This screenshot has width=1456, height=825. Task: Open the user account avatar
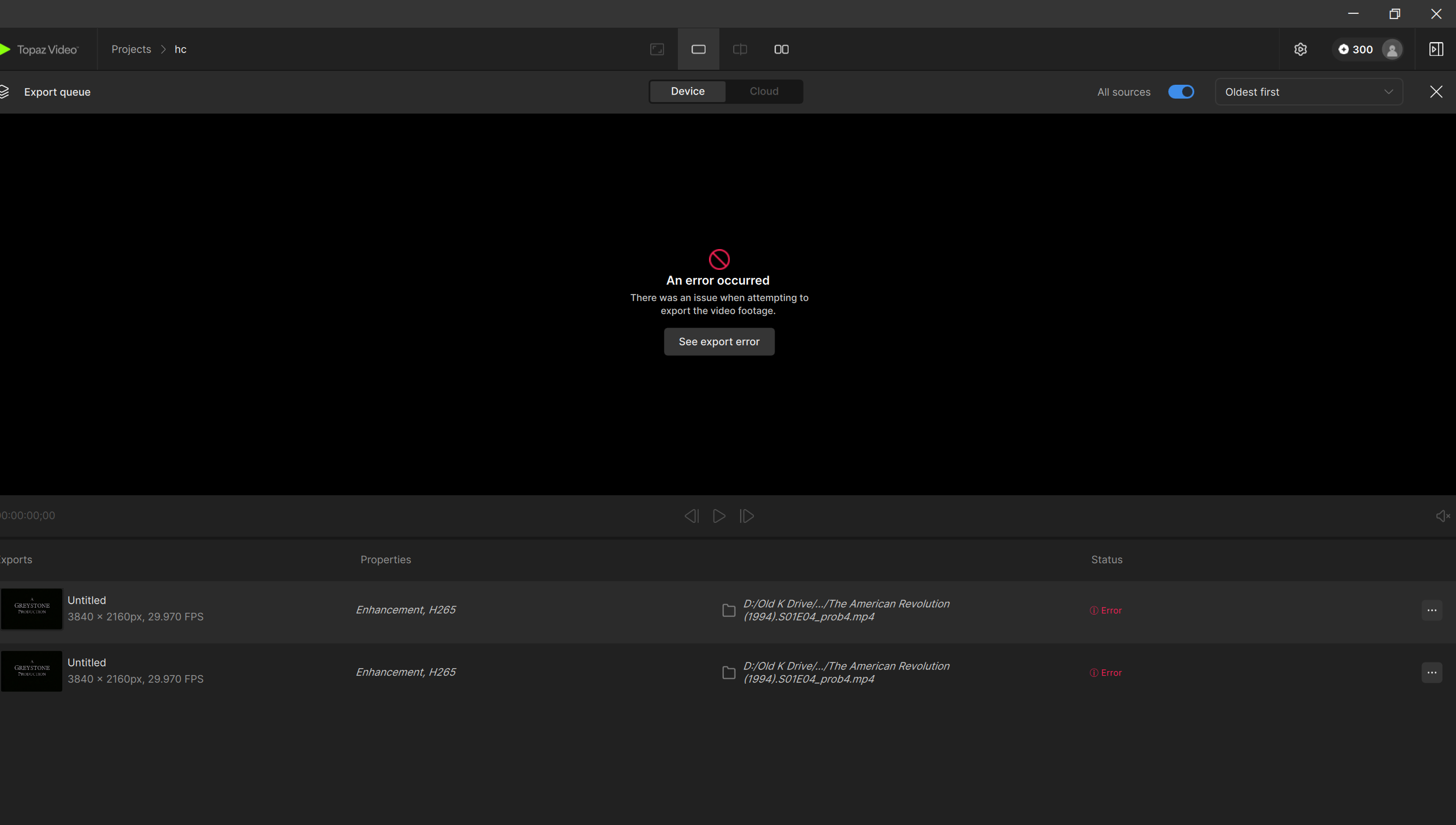click(x=1391, y=50)
